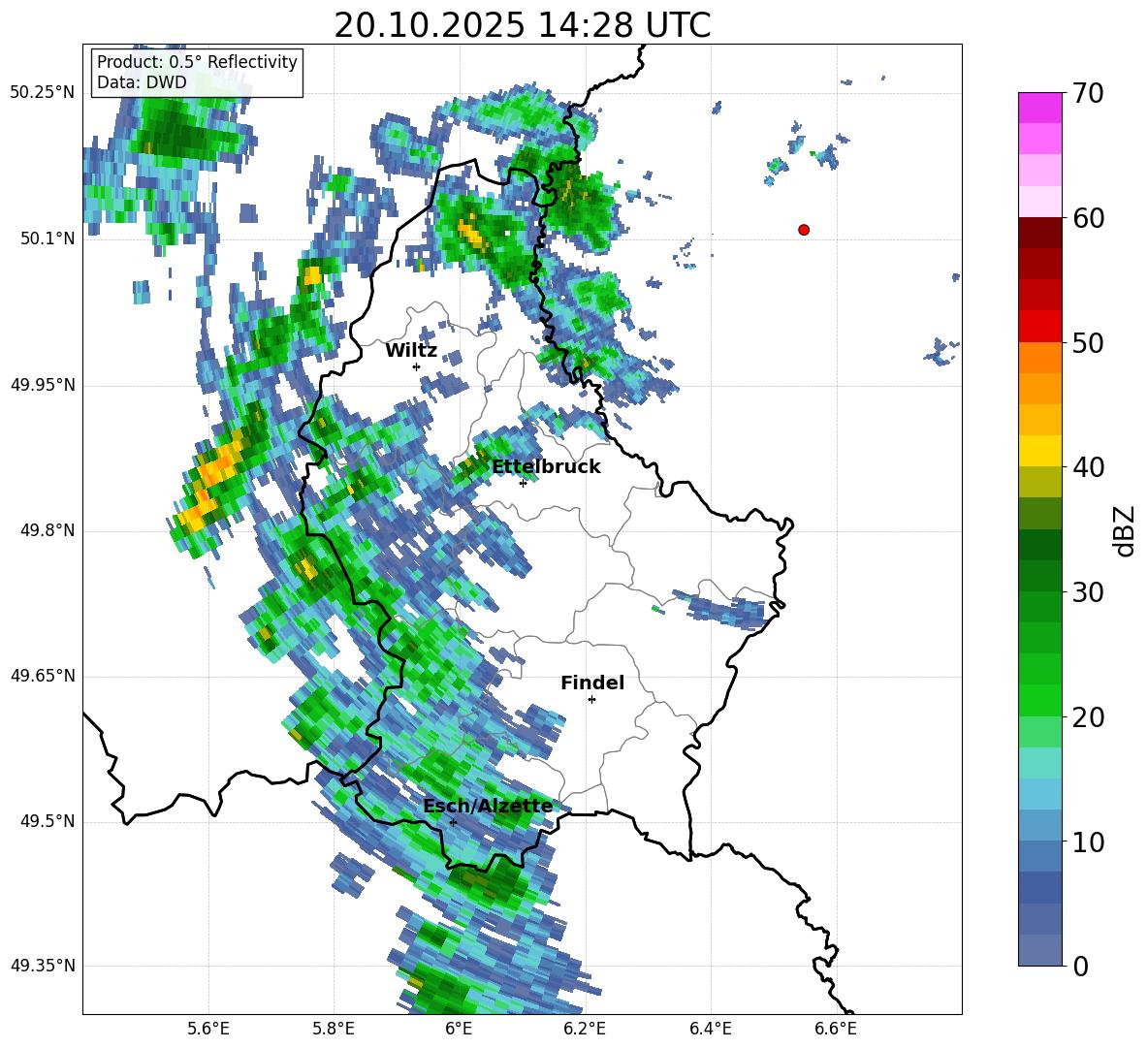Click the Findel station label
The width and height of the screenshot is (1148, 1048).
coord(592,683)
